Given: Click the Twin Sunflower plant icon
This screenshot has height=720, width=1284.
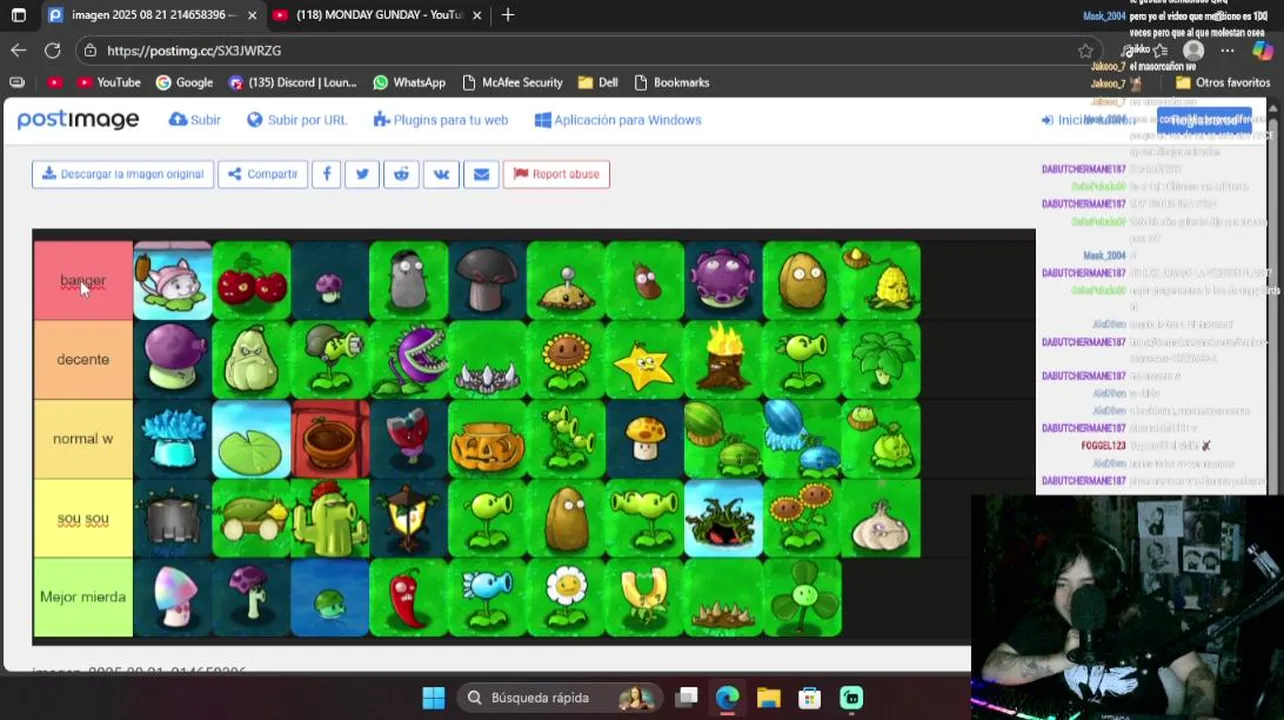Looking at the screenshot, I should 802,518.
